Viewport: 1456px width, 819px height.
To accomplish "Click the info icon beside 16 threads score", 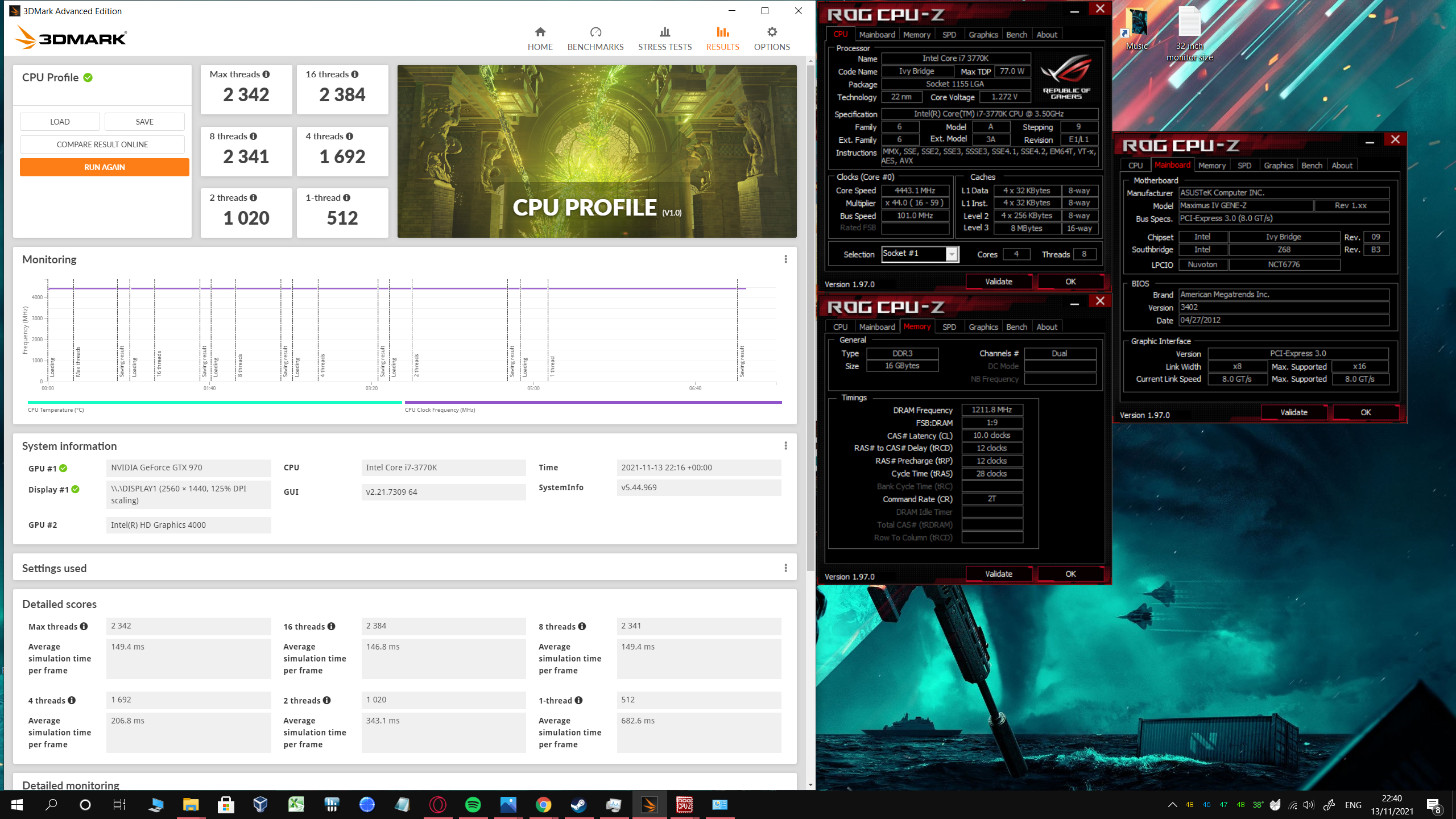I will pyautogui.click(x=355, y=74).
